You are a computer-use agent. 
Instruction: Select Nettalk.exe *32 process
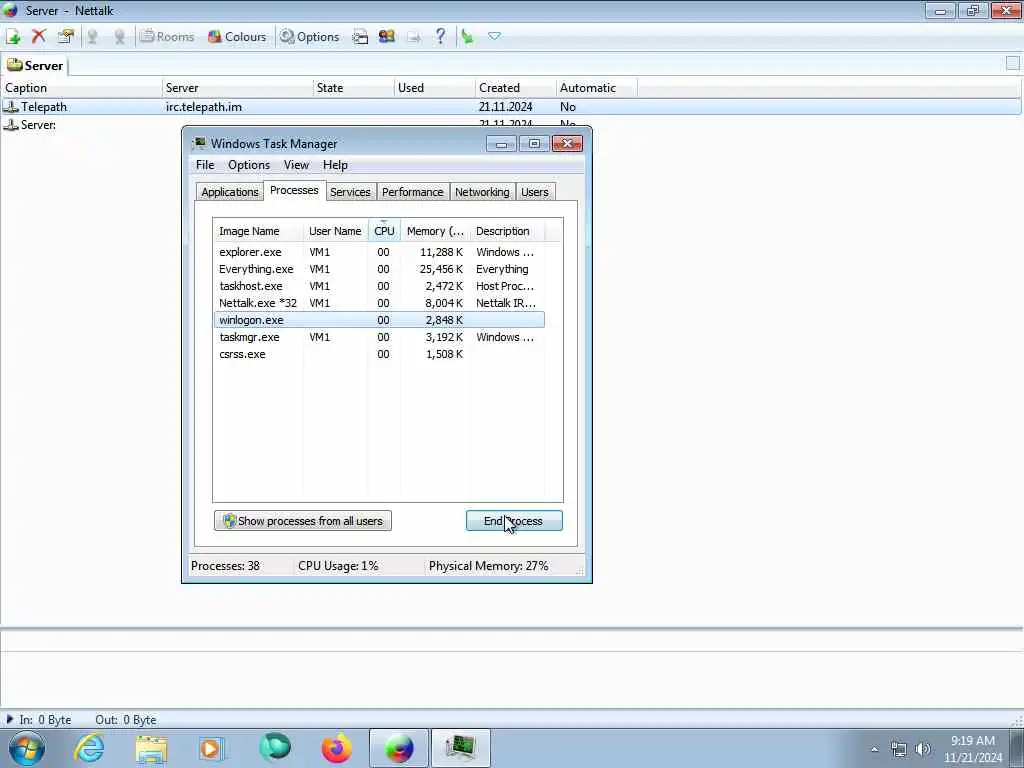[379, 303]
